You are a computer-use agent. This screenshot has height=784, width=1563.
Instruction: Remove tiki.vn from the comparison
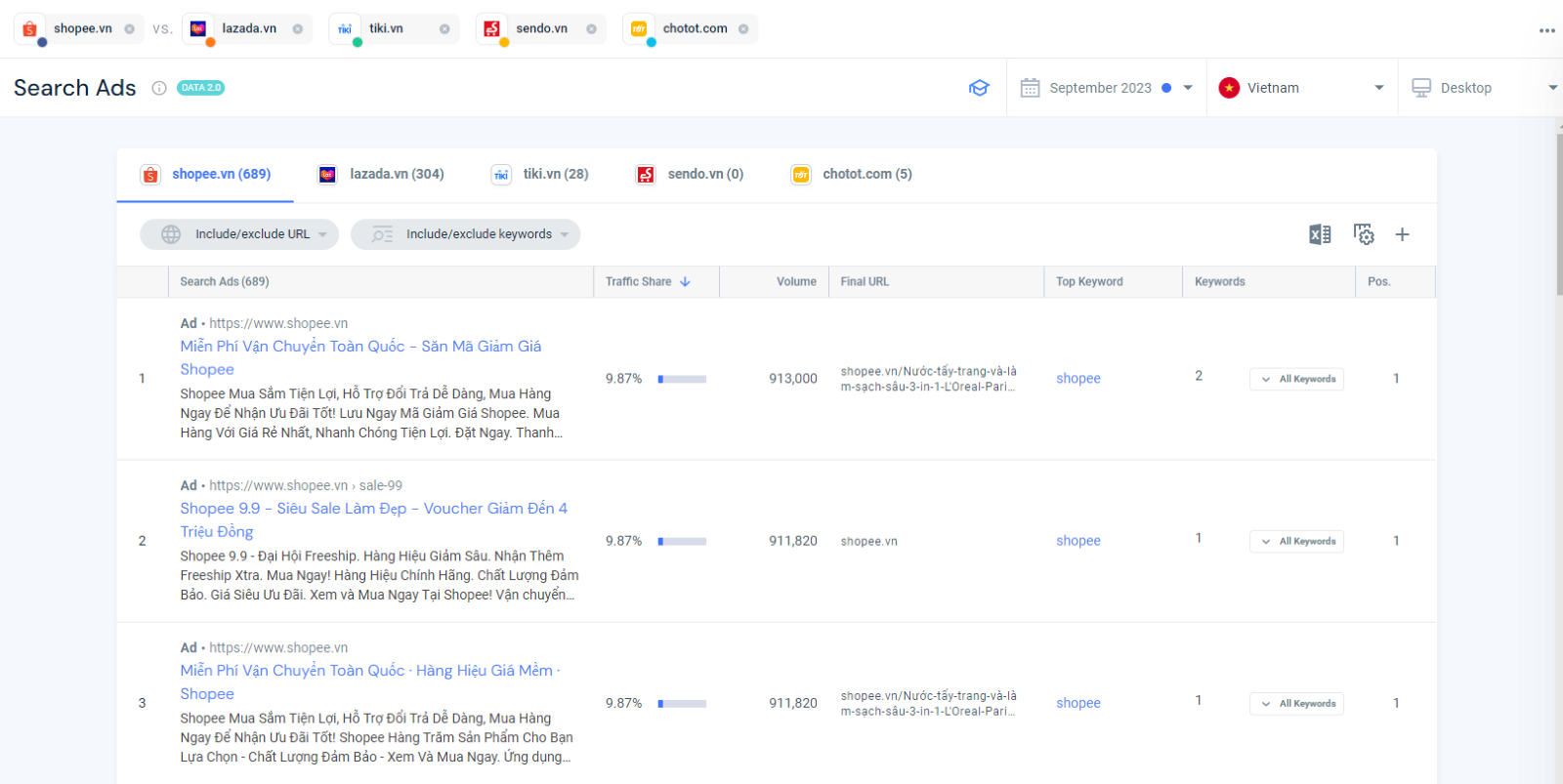(x=444, y=29)
